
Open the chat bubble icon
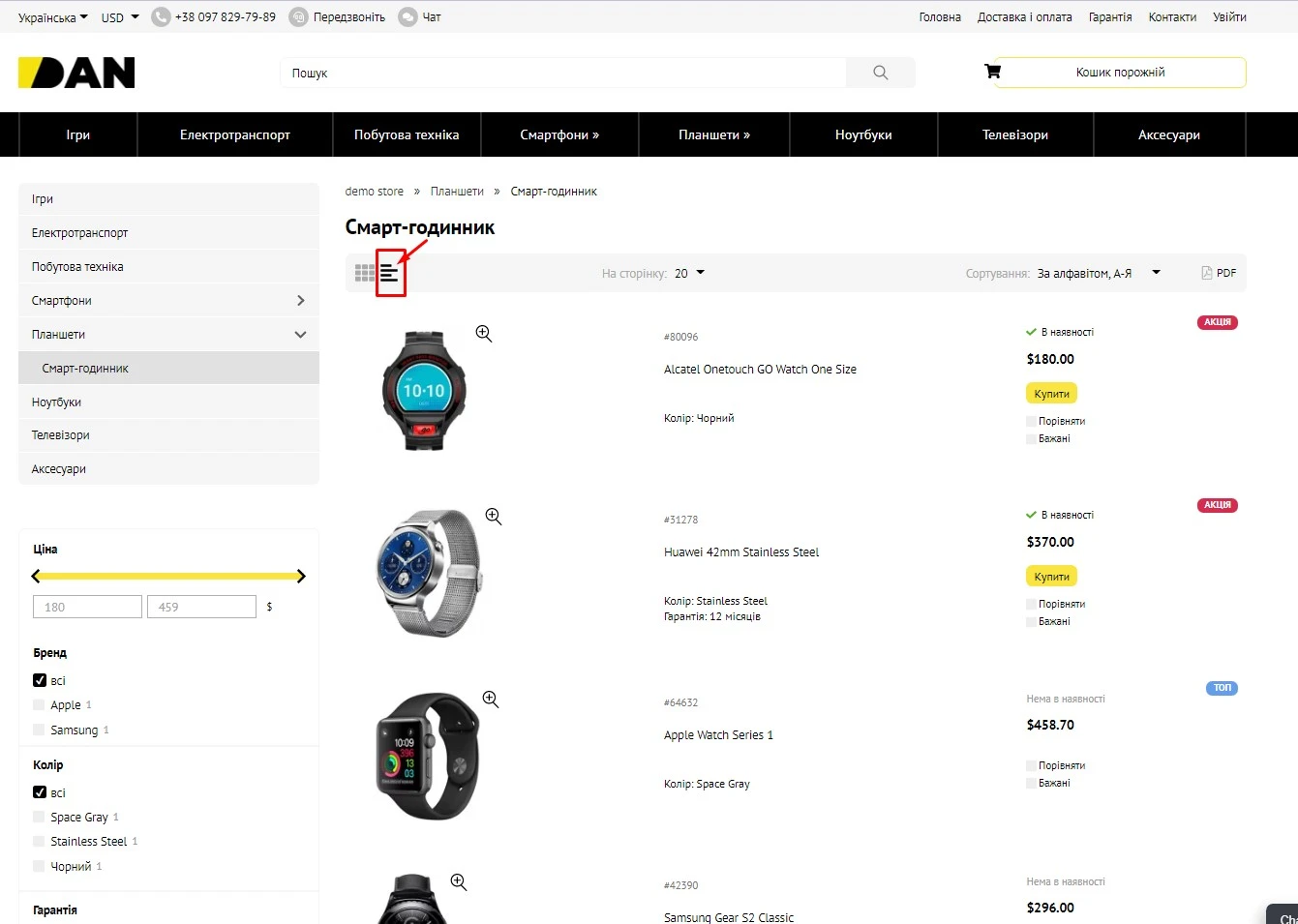click(408, 17)
